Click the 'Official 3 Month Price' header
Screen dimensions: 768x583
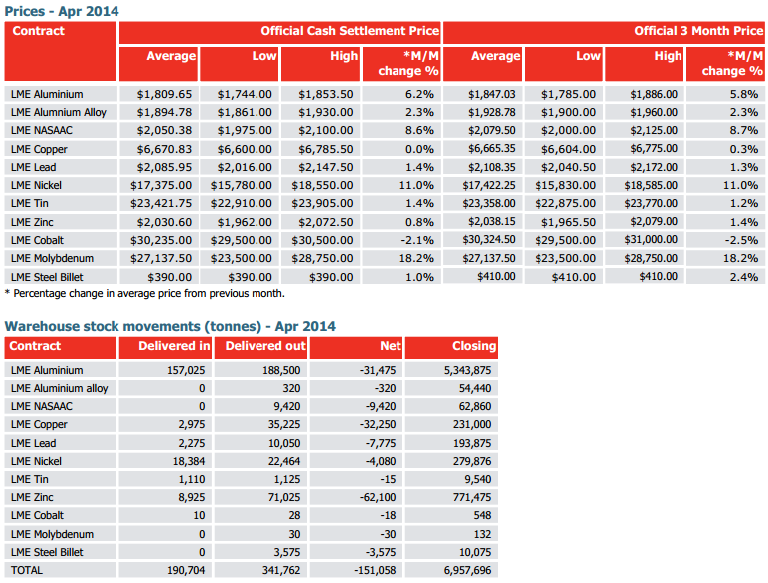point(698,31)
